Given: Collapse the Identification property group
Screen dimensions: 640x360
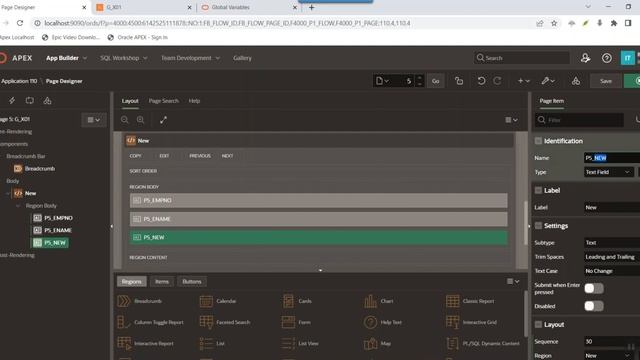Looking at the screenshot, I should pos(538,141).
